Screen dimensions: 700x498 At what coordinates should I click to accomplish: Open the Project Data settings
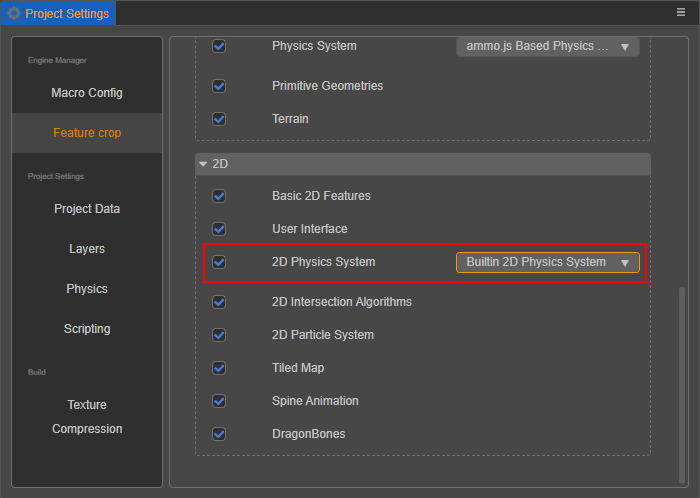coord(87,209)
